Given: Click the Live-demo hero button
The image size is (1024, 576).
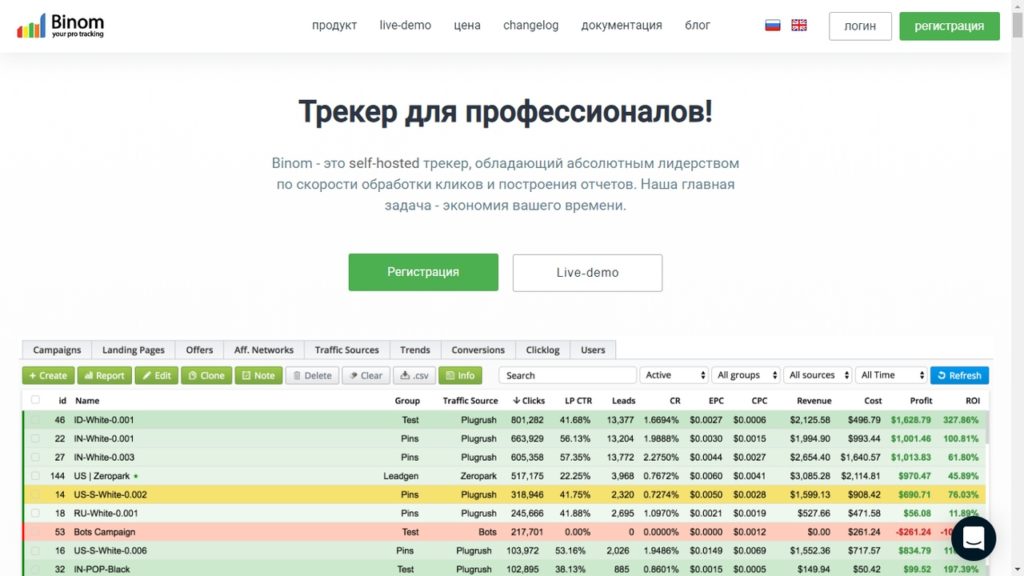Looking at the screenshot, I should click(587, 273).
